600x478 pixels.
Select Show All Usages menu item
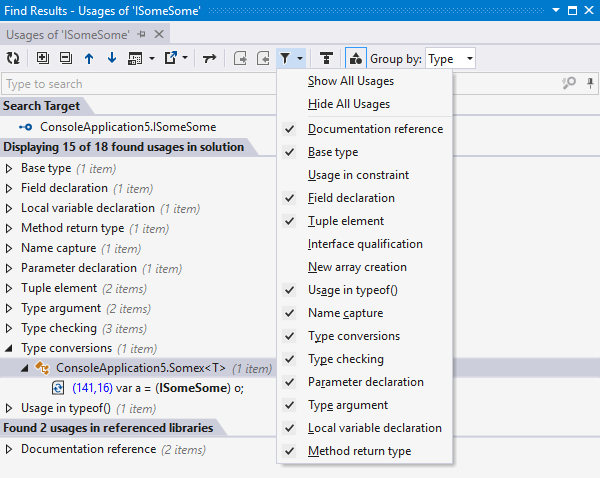(x=350, y=81)
